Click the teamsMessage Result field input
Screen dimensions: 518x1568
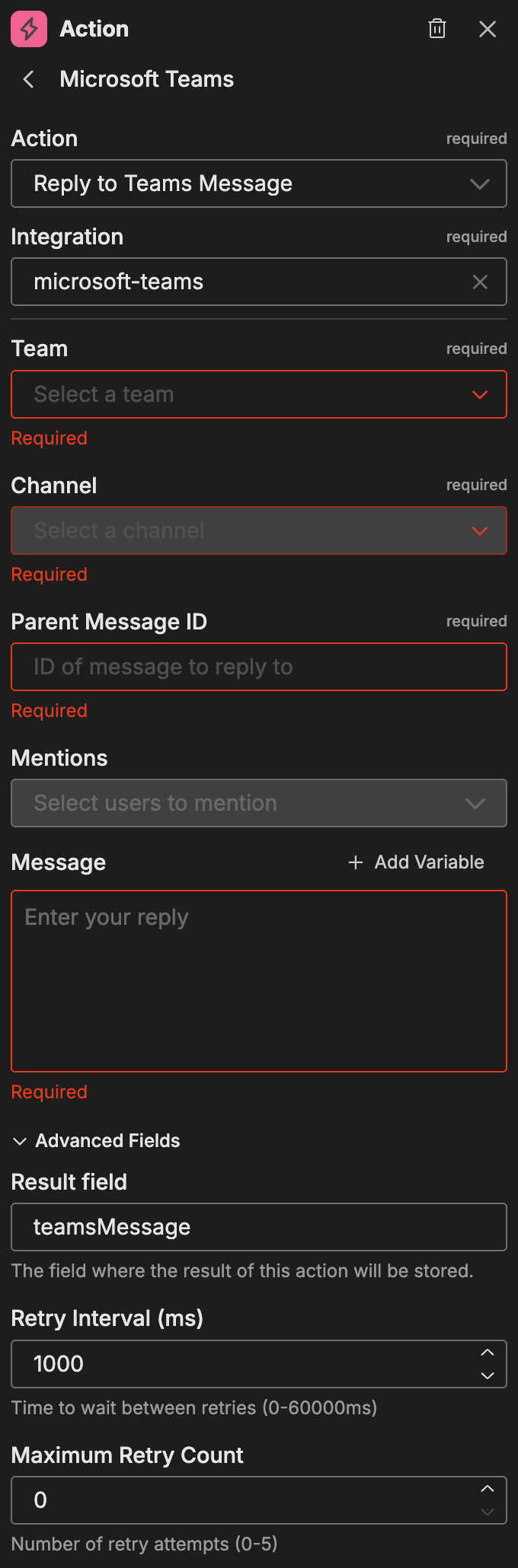pos(259,1227)
